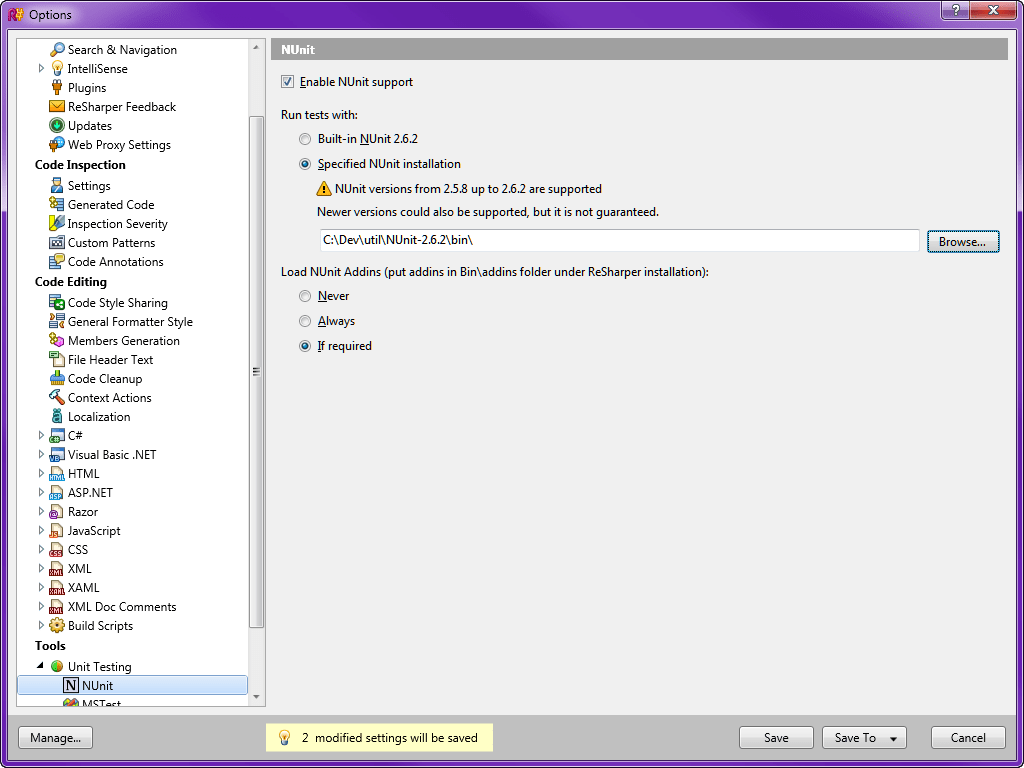The image size is (1024, 768).
Task: Expand the HTML tree node arrow
Action: tap(41, 473)
